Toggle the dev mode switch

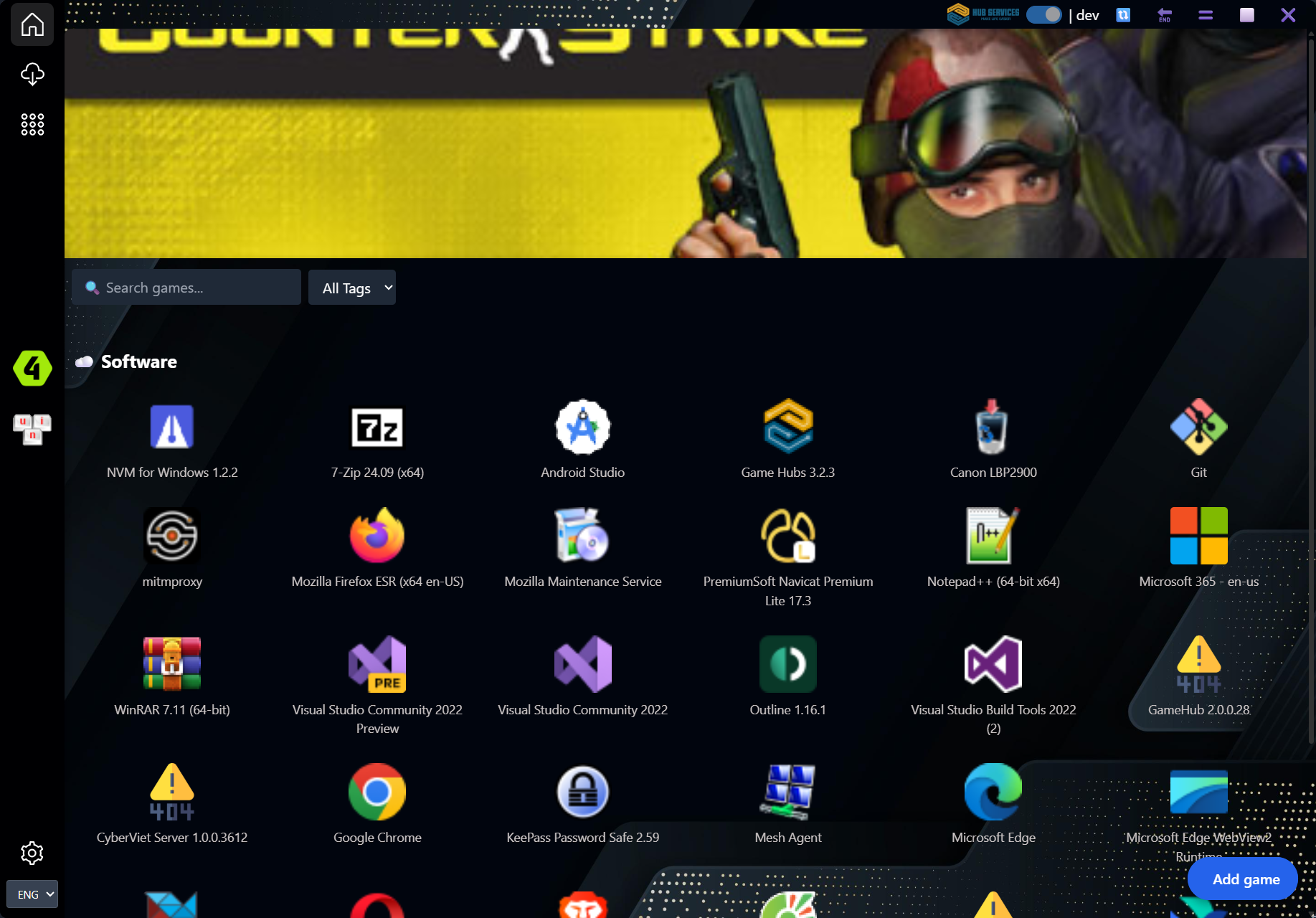tap(1043, 15)
